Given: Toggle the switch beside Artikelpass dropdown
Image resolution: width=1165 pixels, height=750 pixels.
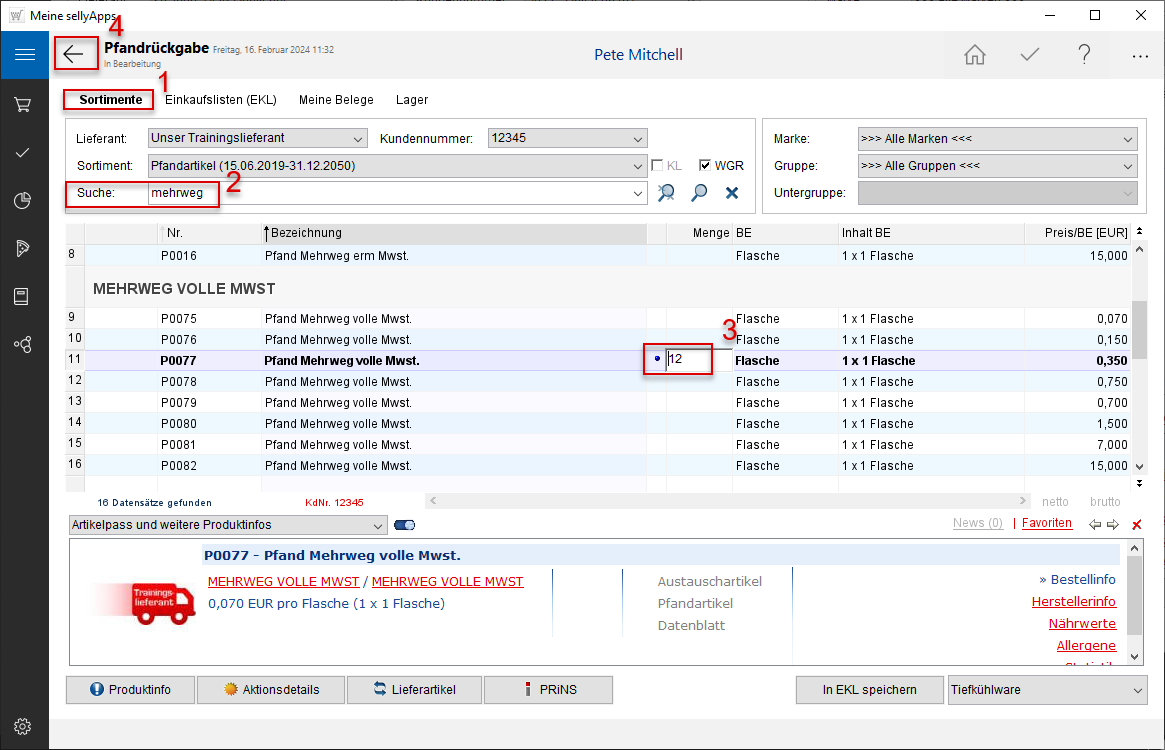Looking at the screenshot, I should [x=405, y=525].
